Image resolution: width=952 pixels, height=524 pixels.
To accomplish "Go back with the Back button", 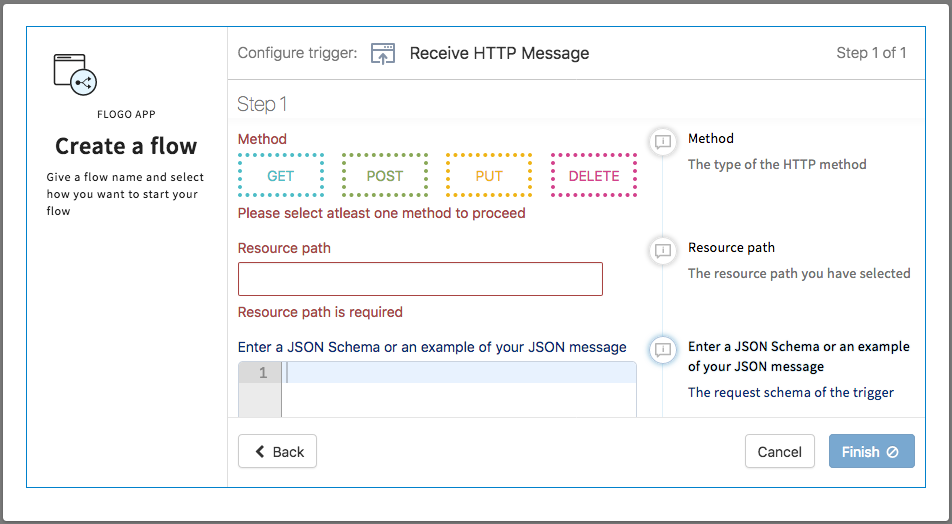I will [x=277, y=452].
